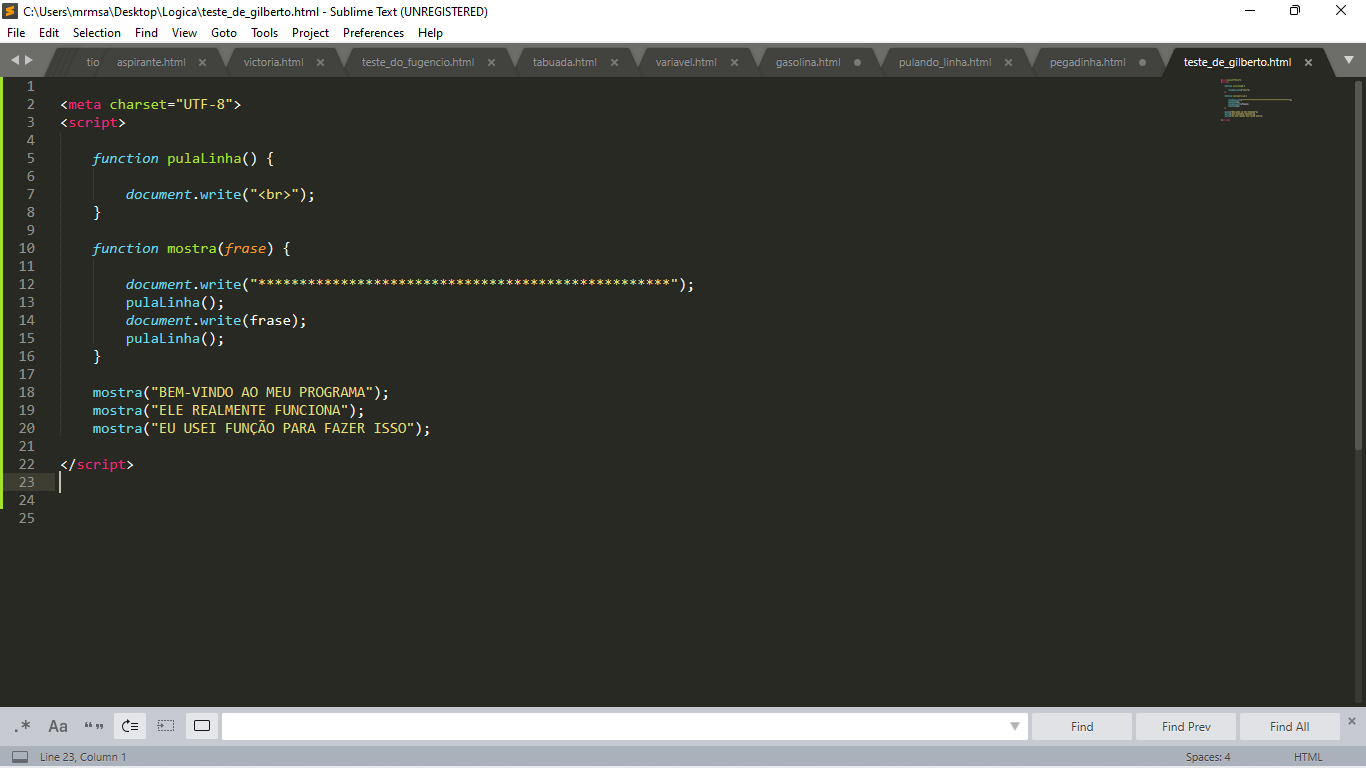Close the find panel
Viewport: 1366px width, 768px height.
(1352, 721)
